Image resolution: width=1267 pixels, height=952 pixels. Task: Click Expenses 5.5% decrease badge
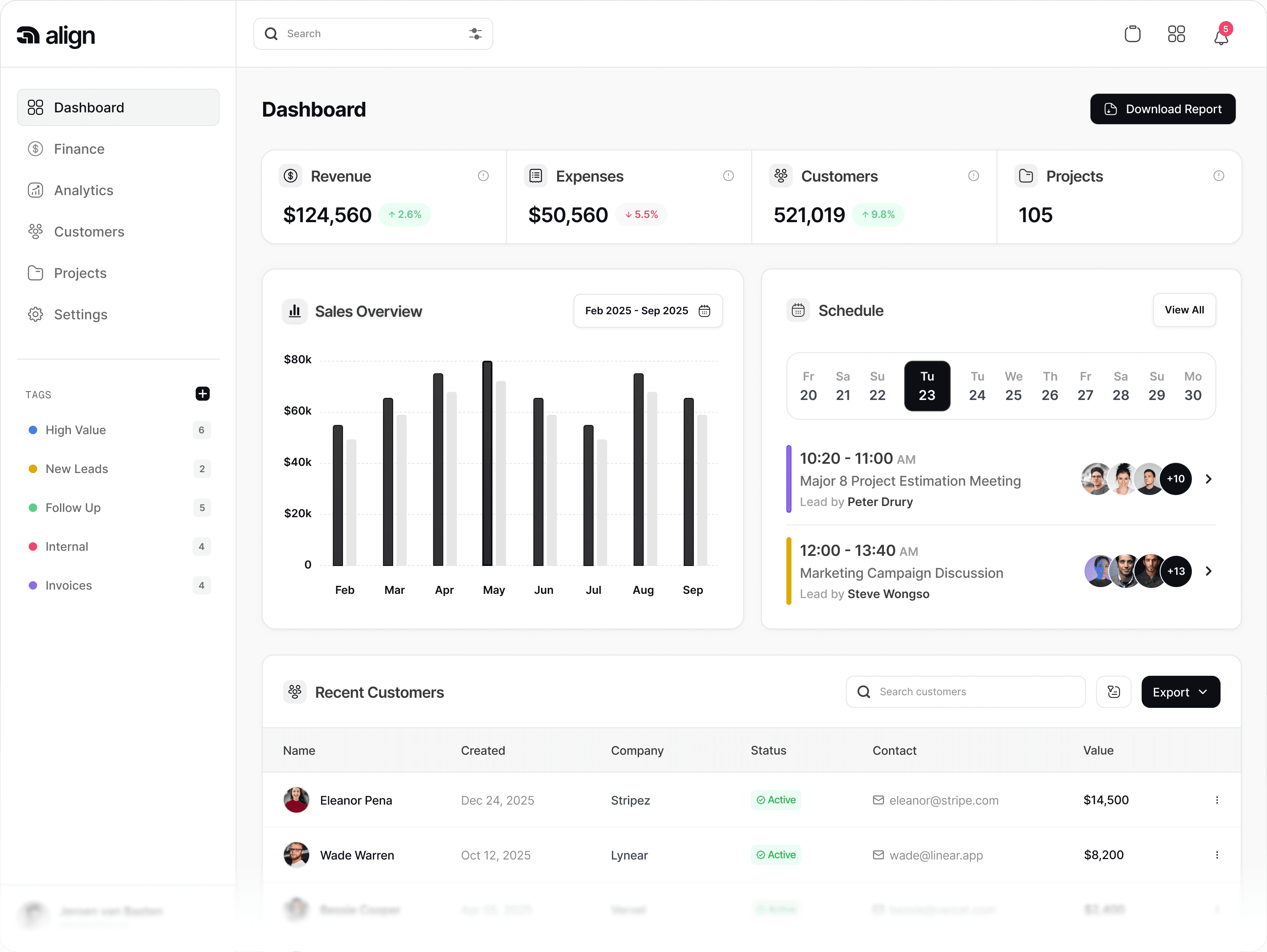point(641,215)
